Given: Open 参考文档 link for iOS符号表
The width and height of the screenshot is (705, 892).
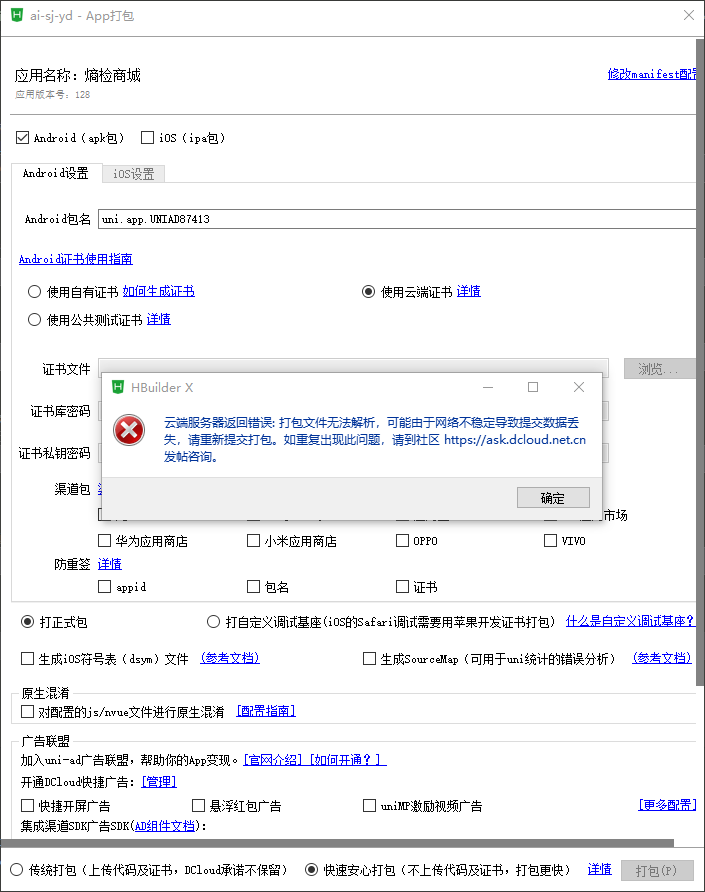Looking at the screenshot, I should [230, 658].
